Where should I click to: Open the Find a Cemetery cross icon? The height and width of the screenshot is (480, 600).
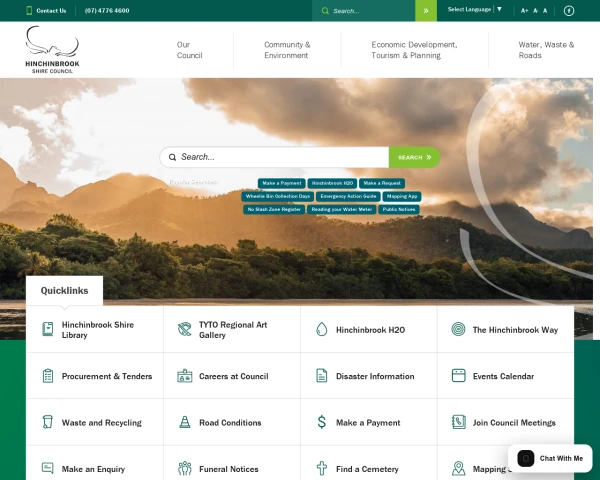point(321,468)
